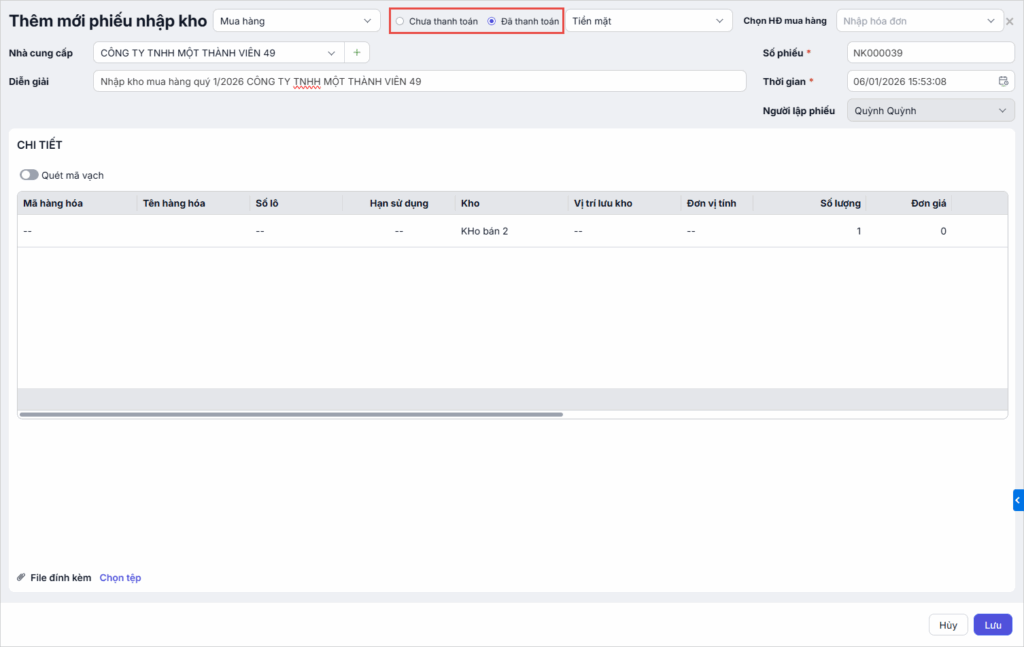The image size is (1024, 647).
Task: Open the calendar icon in Thời gian field
Action: click(x=1003, y=82)
